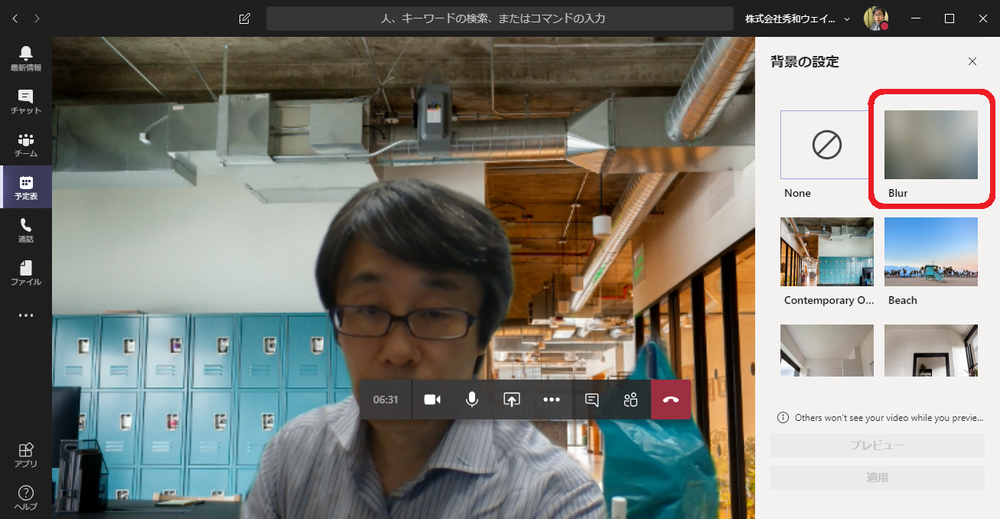Viewport: 1000px width, 519px height.
Task: Select the None background option
Action: click(x=827, y=145)
